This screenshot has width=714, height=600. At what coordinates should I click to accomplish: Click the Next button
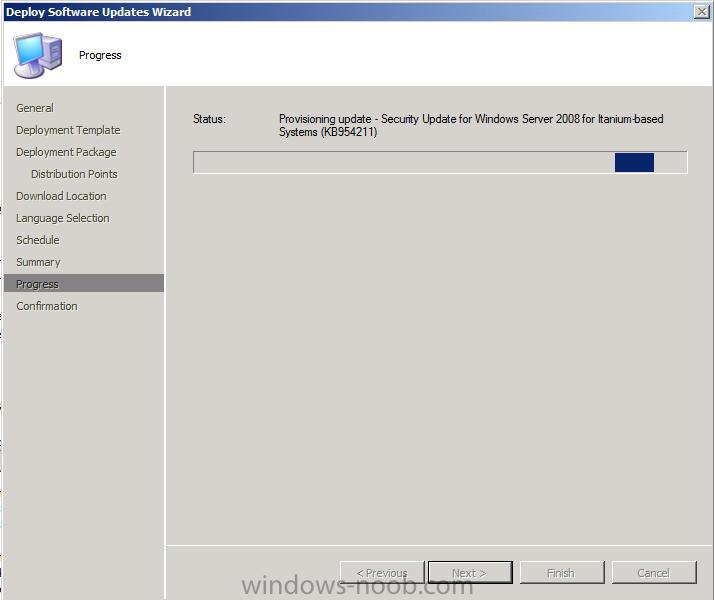tap(470, 572)
